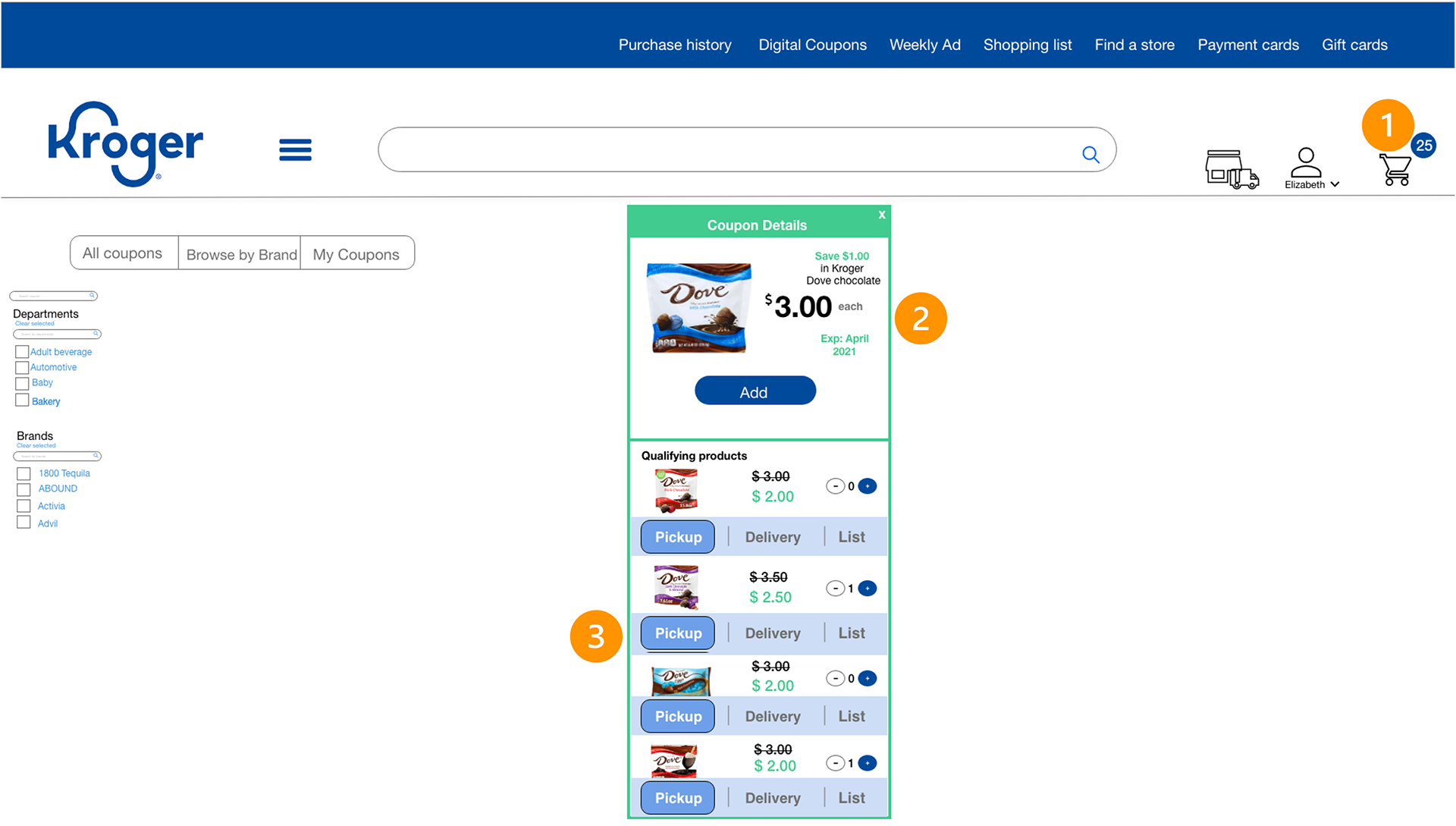Select Pickup for first $2.00 Dove product
Image resolution: width=1456 pixels, height=826 pixels.
(x=678, y=537)
